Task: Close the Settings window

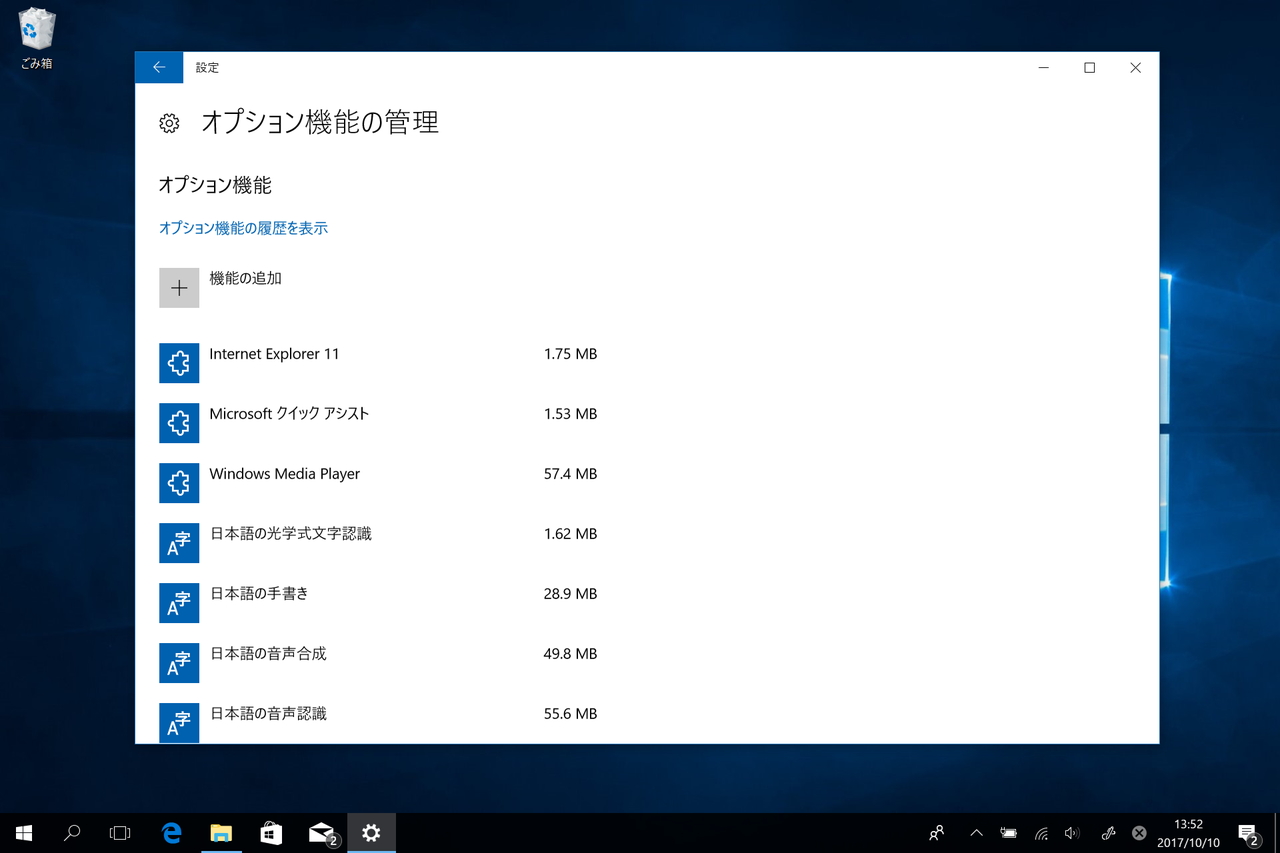Action: pyautogui.click(x=1136, y=67)
